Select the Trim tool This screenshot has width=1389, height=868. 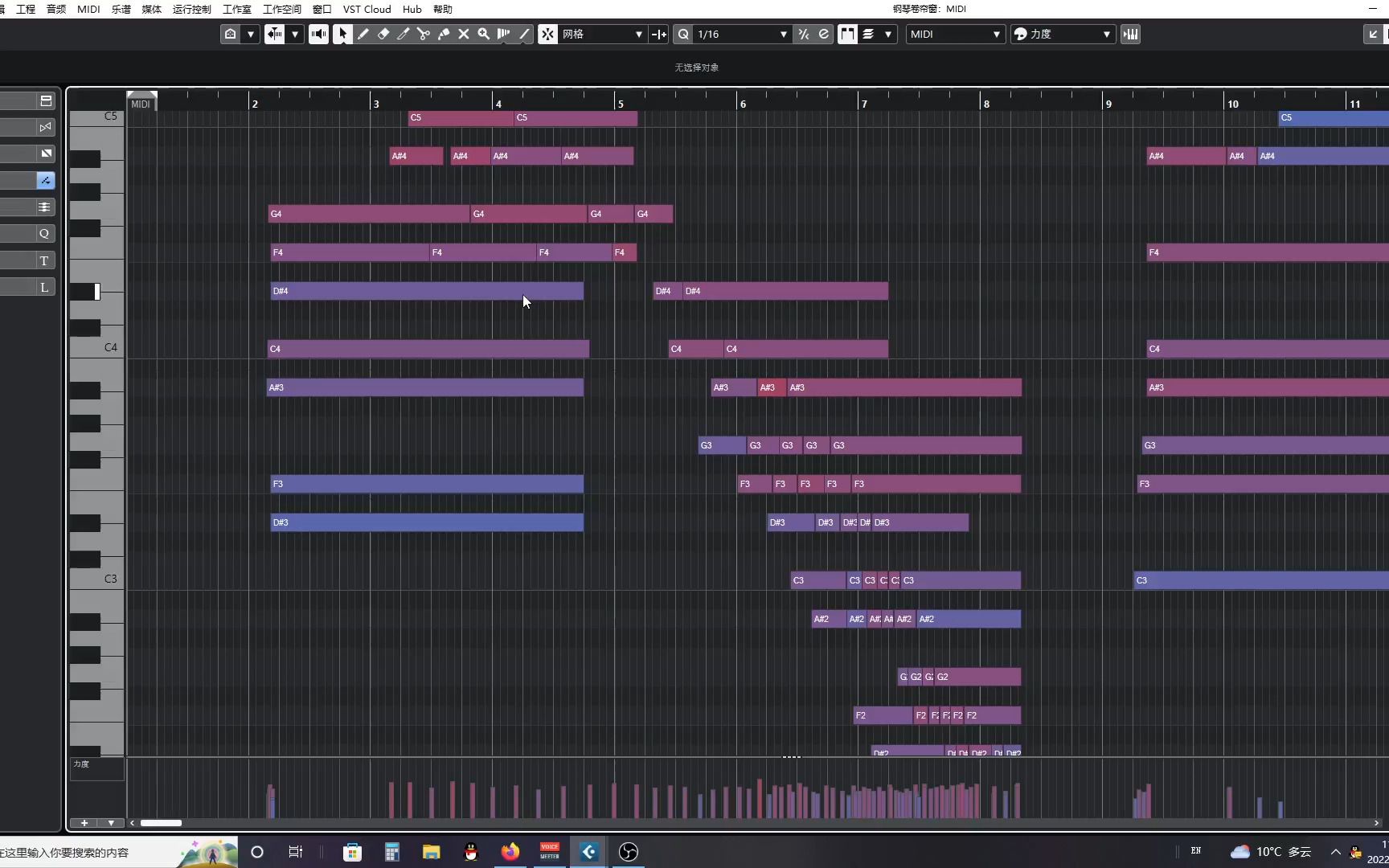[404, 34]
